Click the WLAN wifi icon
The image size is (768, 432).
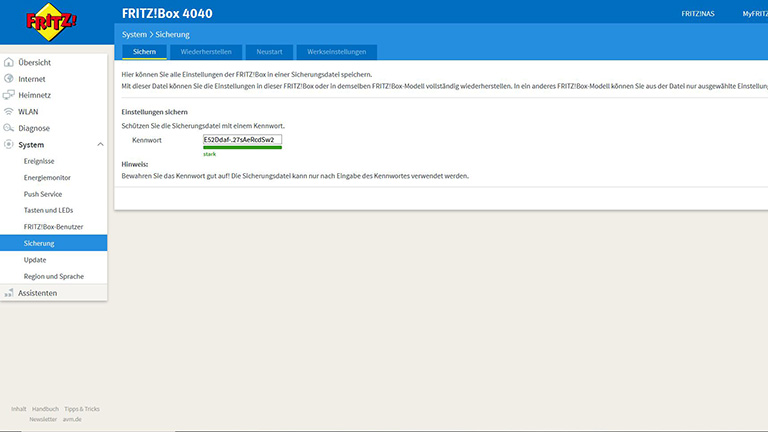click(9, 111)
